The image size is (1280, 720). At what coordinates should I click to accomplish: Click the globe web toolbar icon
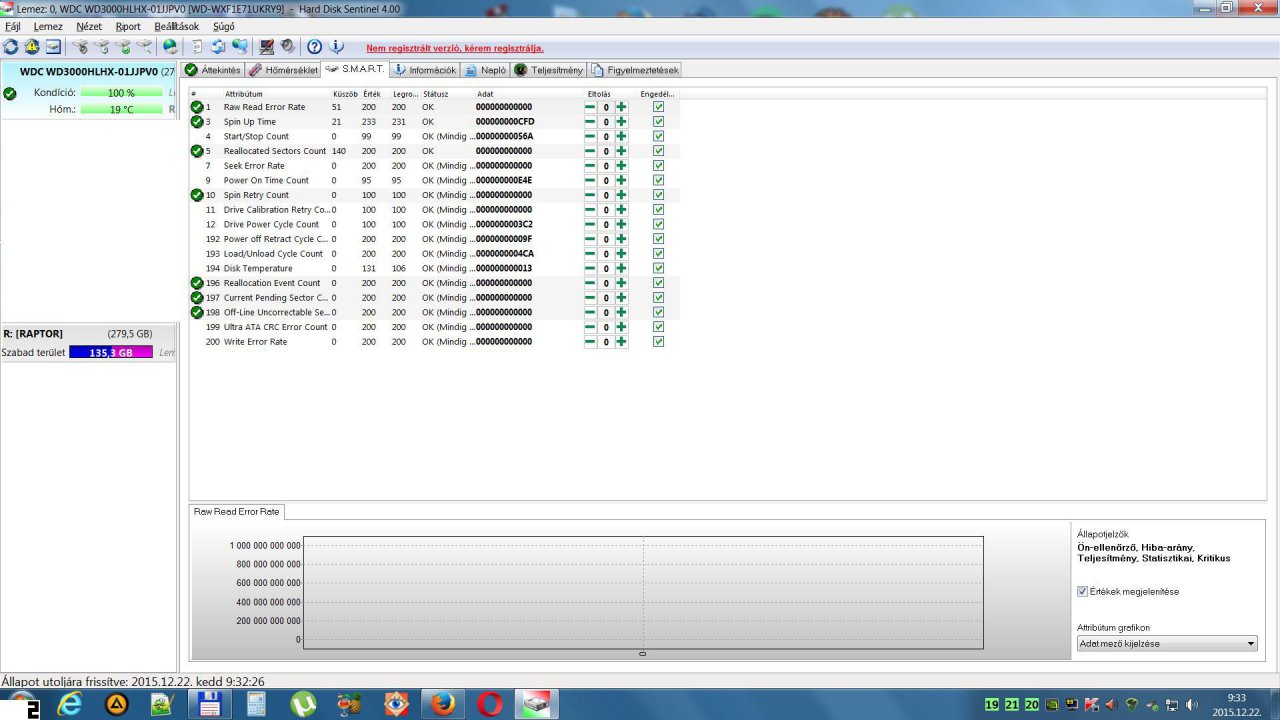click(170, 47)
